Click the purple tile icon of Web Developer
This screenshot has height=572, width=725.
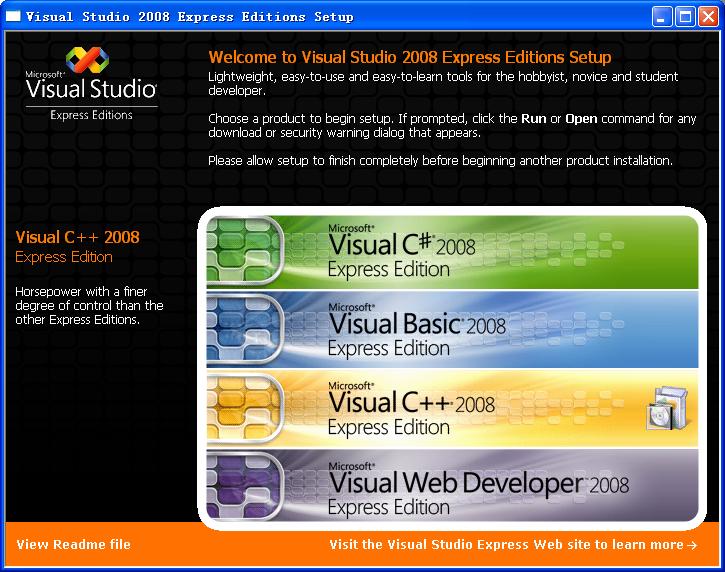tap(245, 485)
